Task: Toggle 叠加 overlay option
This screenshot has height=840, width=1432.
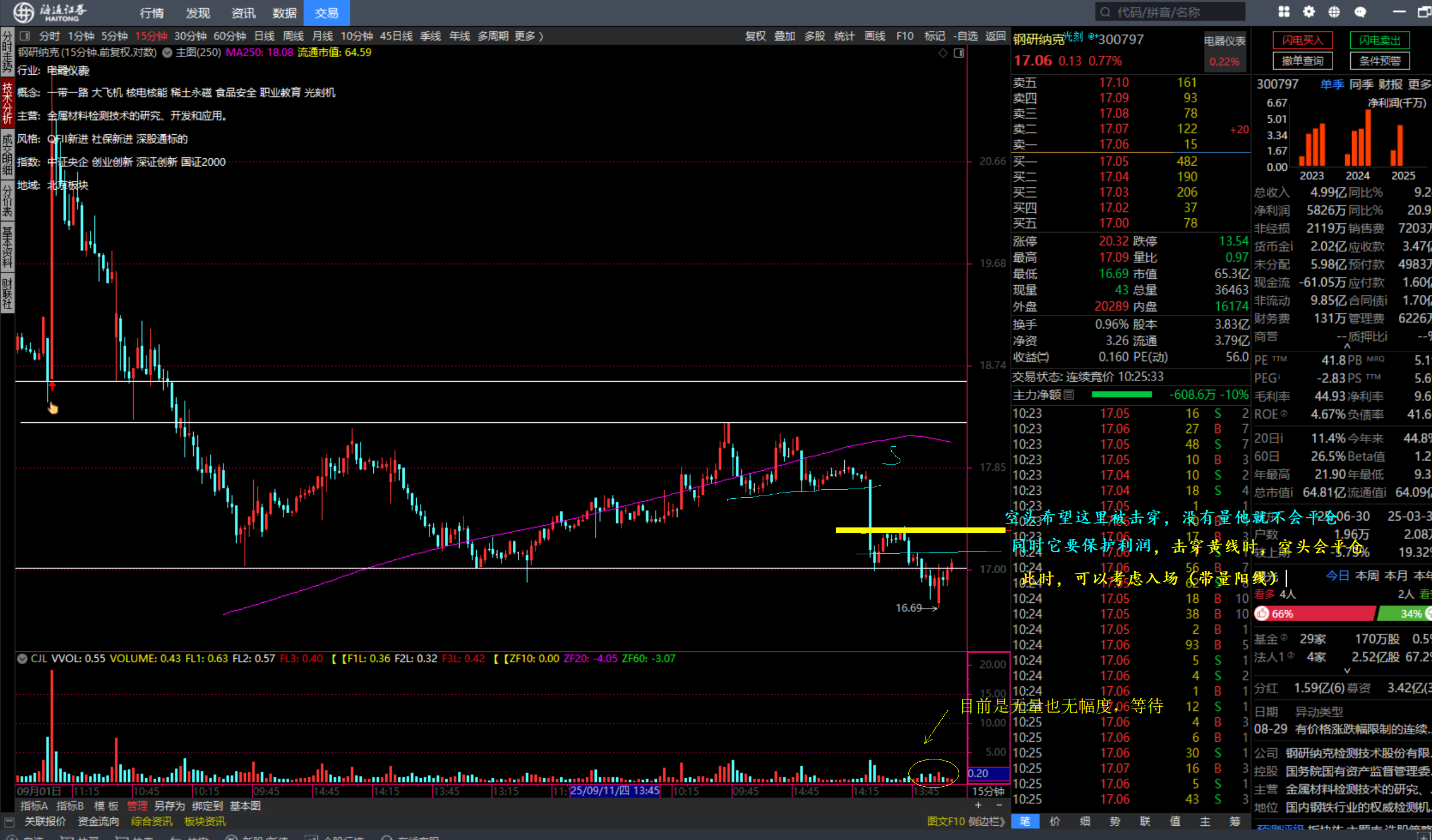Action: pyautogui.click(x=785, y=36)
